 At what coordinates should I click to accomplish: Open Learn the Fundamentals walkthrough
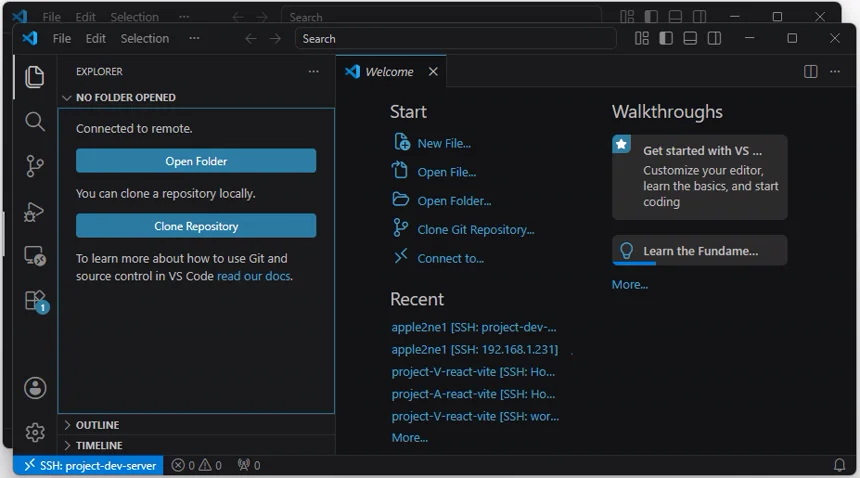[700, 251]
